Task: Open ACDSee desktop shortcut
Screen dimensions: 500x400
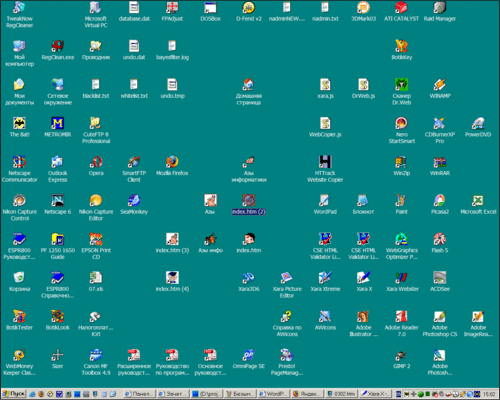Action: 440,277
